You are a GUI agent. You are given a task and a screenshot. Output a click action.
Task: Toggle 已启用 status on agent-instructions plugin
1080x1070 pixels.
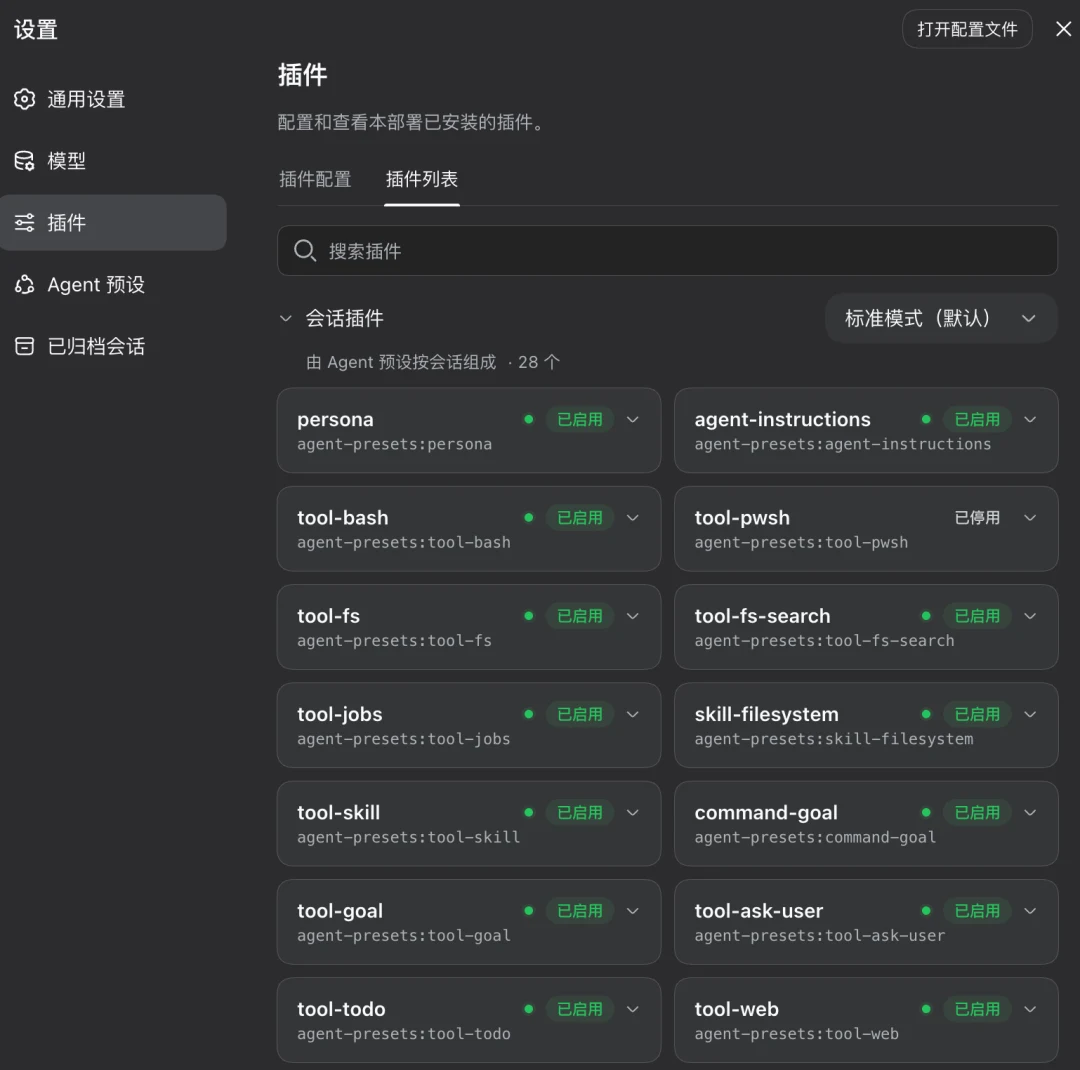pyautogui.click(x=977, y=420)
